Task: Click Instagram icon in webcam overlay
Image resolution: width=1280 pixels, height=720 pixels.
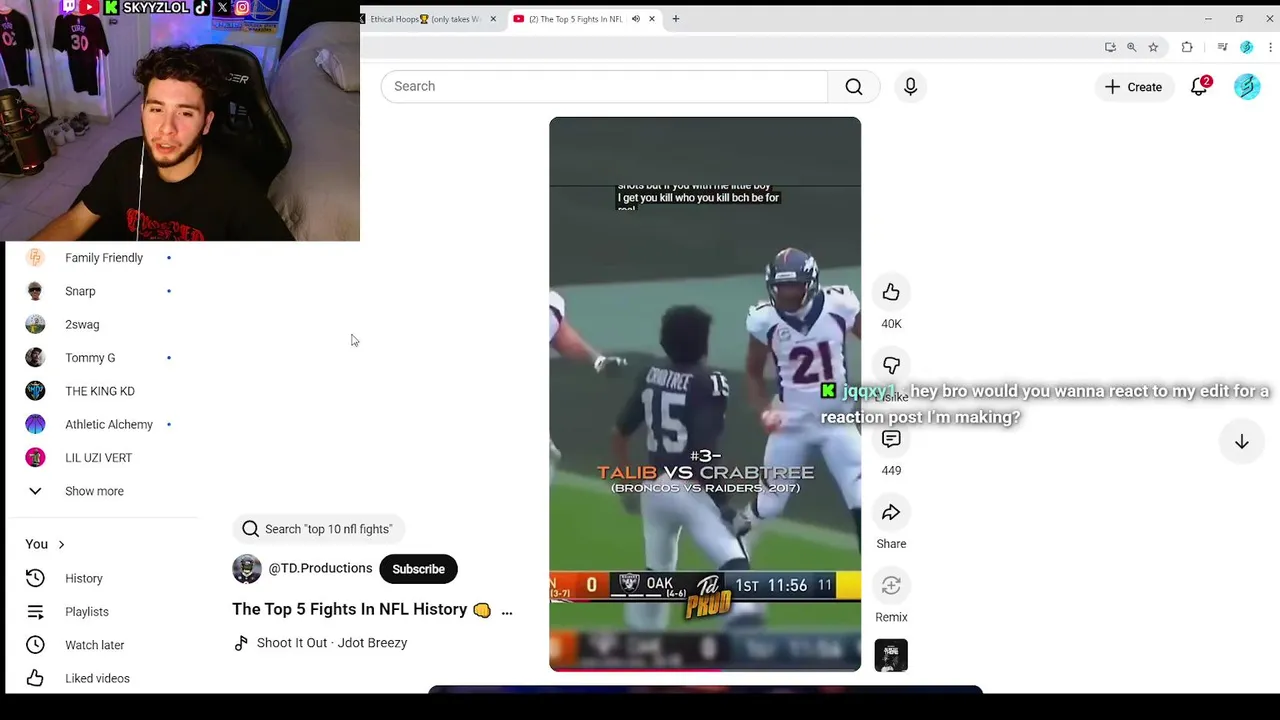Action: (242, 7)
